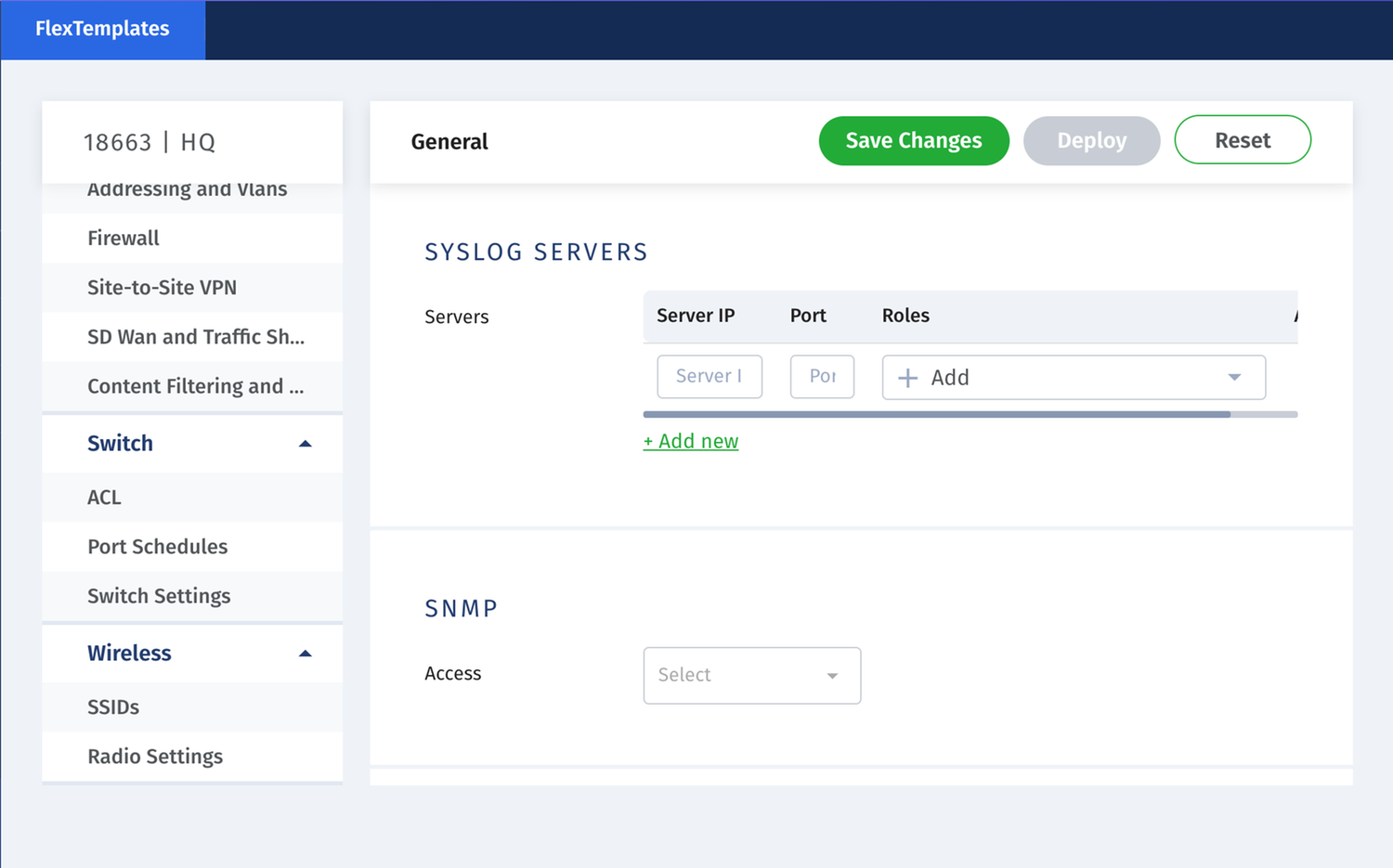Click the "+ Add new" link under Servers
Screen dimensions: 1393x868
pyautogui.click(x=690, y=440)
